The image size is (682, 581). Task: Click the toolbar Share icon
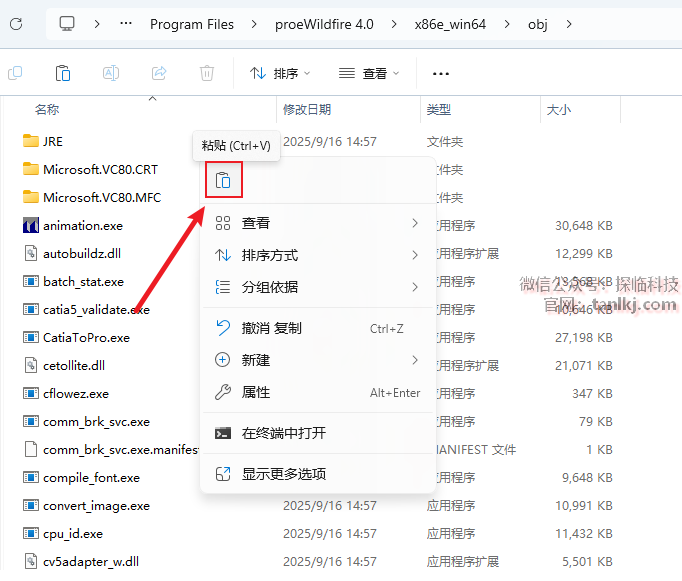[159, 73]
